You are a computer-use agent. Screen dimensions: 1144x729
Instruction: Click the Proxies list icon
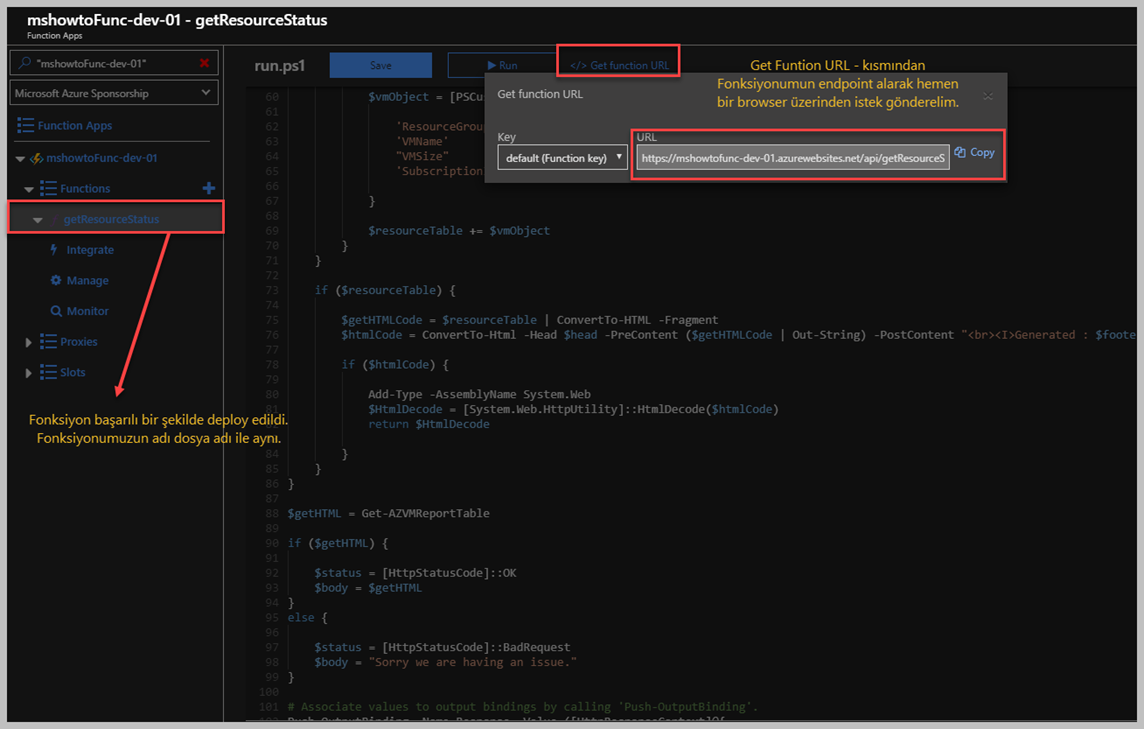(49, 342)
